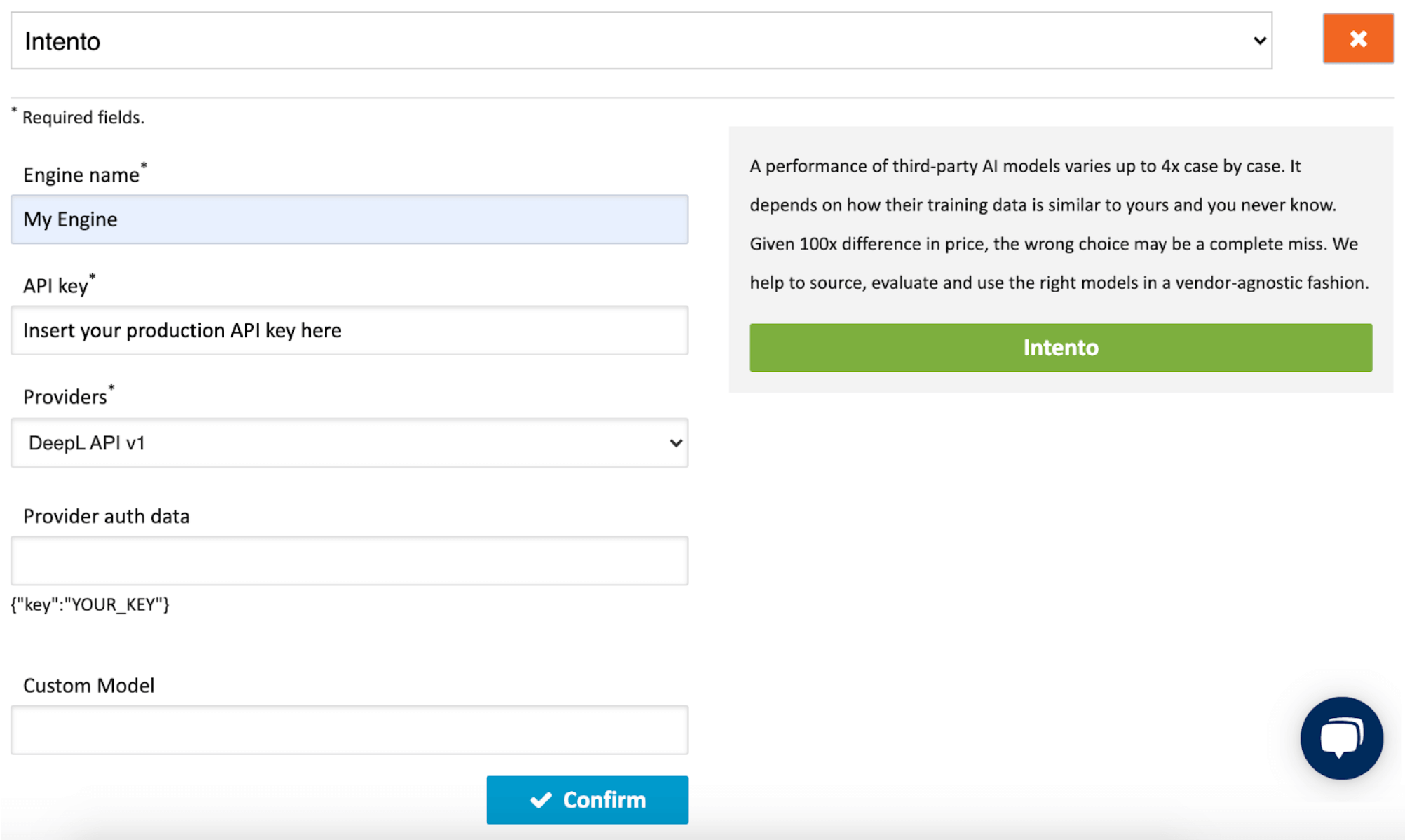Expand the Providers dropdown showing DeepL API v1
Image resolution: width=1405 pixels, height=840 pixels.
(x=349, y=443)
